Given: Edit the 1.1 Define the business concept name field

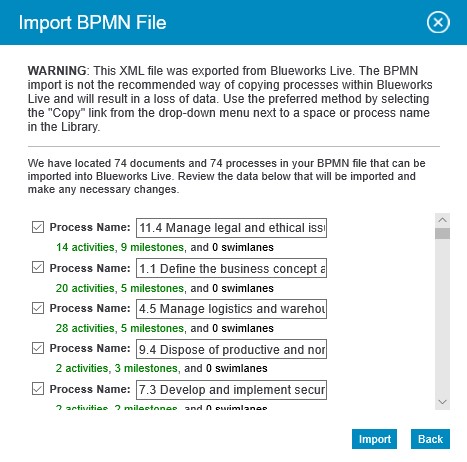Looking at the screenshot, I should point(231,268).
